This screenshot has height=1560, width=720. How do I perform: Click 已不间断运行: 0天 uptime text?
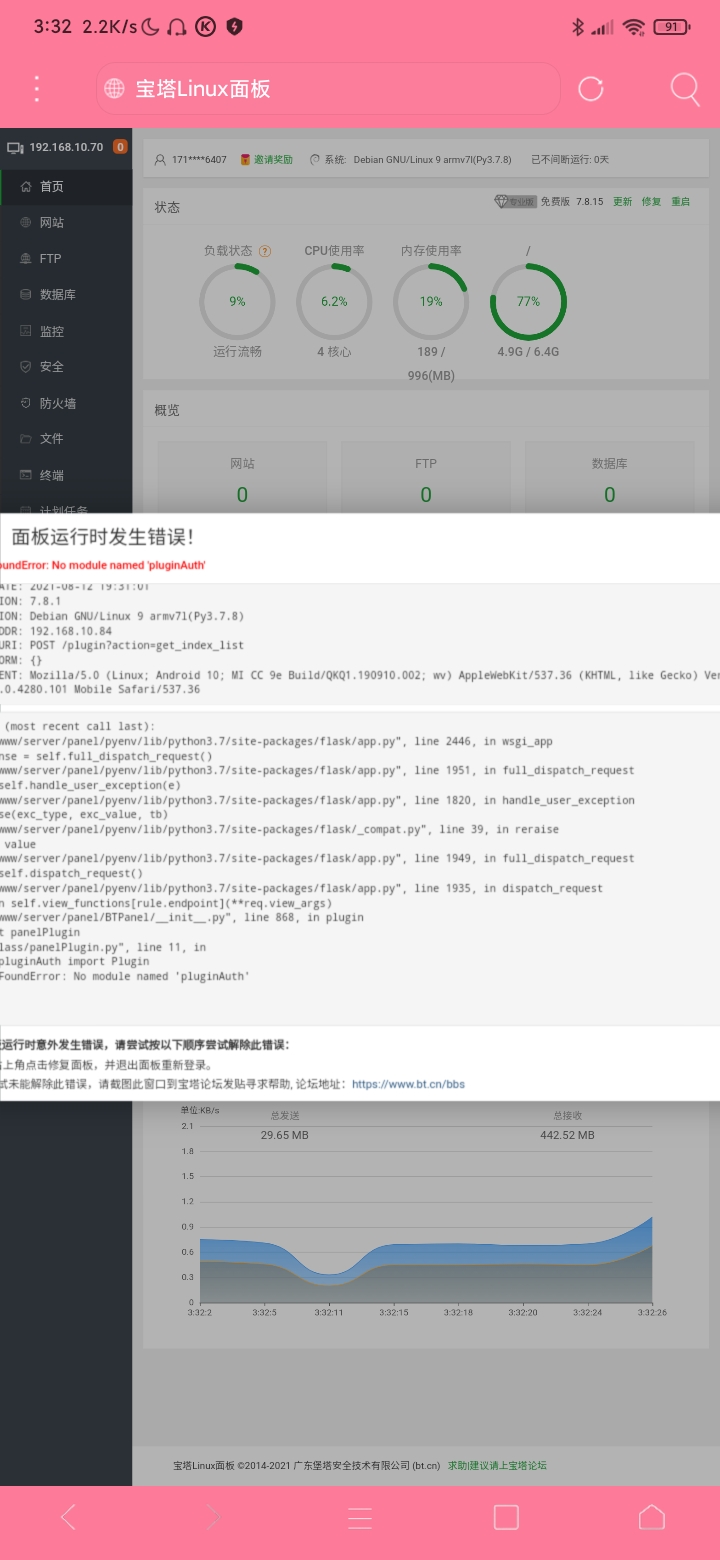(570, 160)
